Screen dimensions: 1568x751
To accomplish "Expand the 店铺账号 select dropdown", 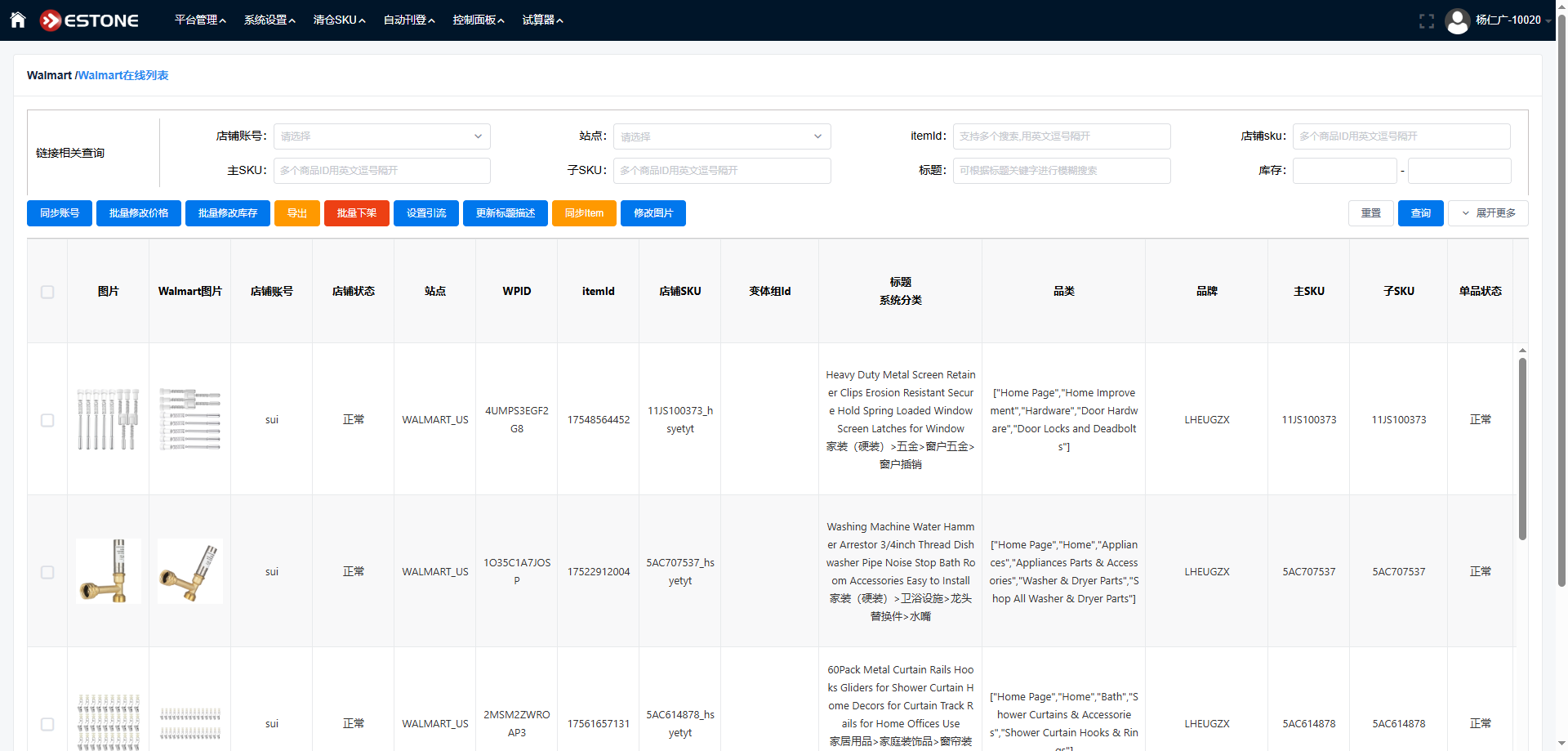I will 381,136.
